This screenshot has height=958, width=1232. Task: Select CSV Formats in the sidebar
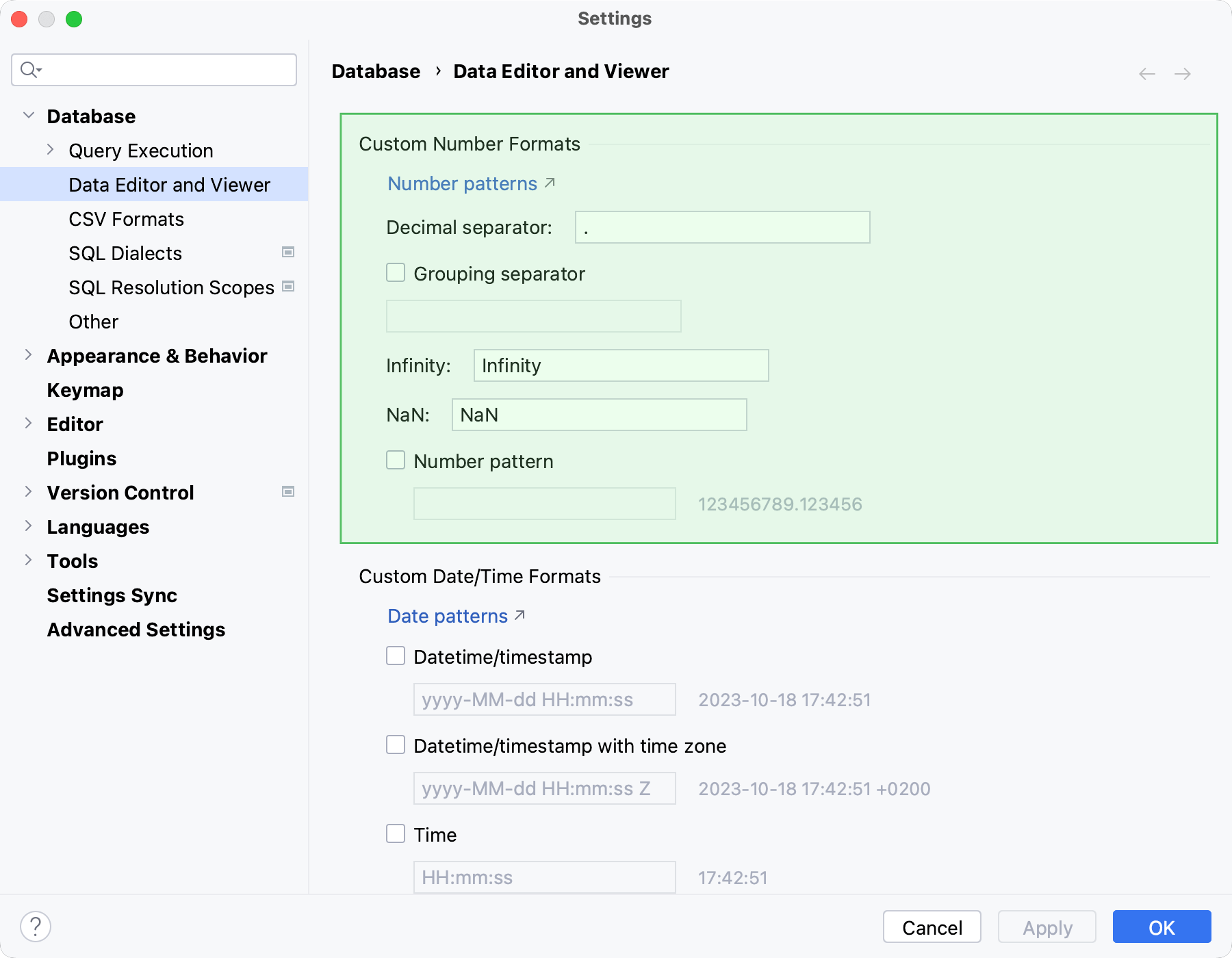(127, 219)
